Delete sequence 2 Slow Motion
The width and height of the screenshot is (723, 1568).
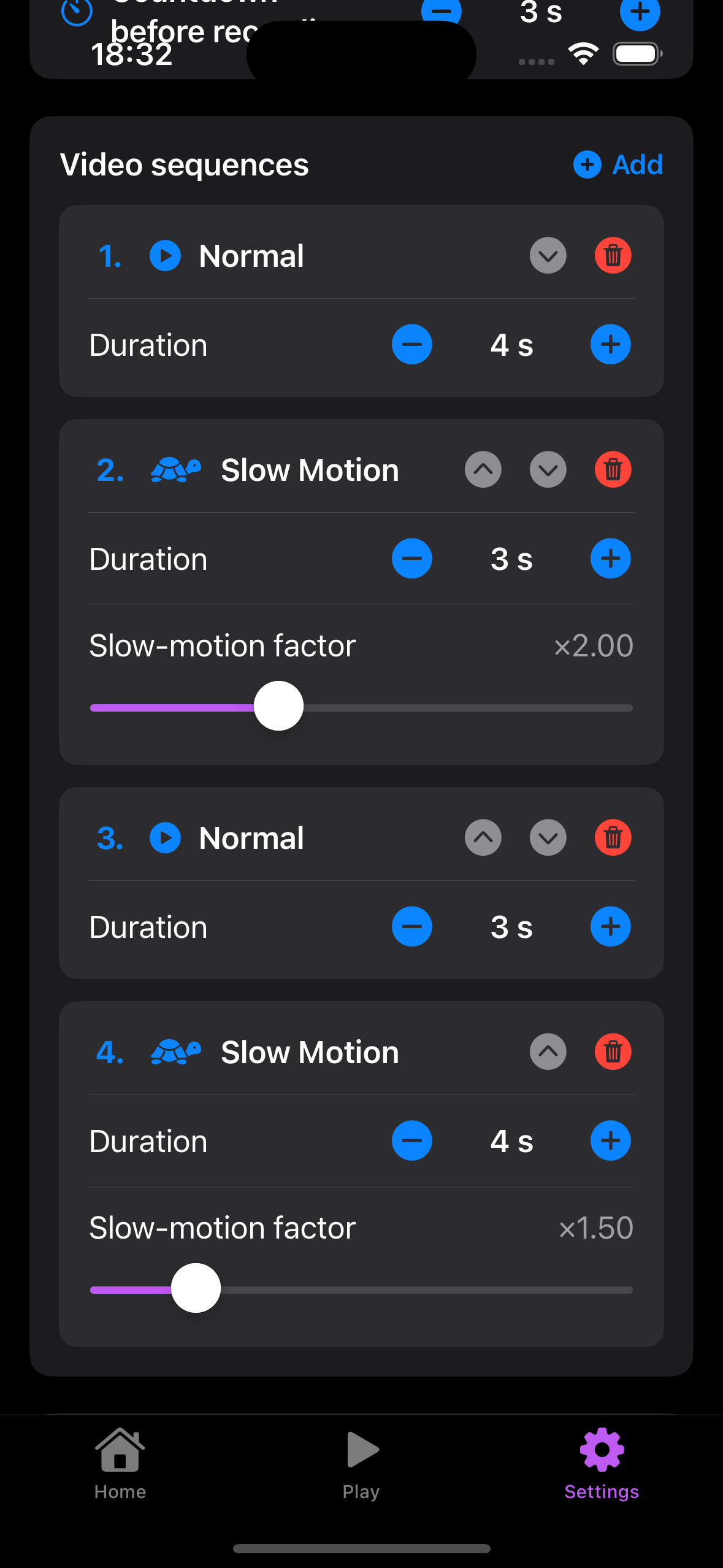pos(613,470)
